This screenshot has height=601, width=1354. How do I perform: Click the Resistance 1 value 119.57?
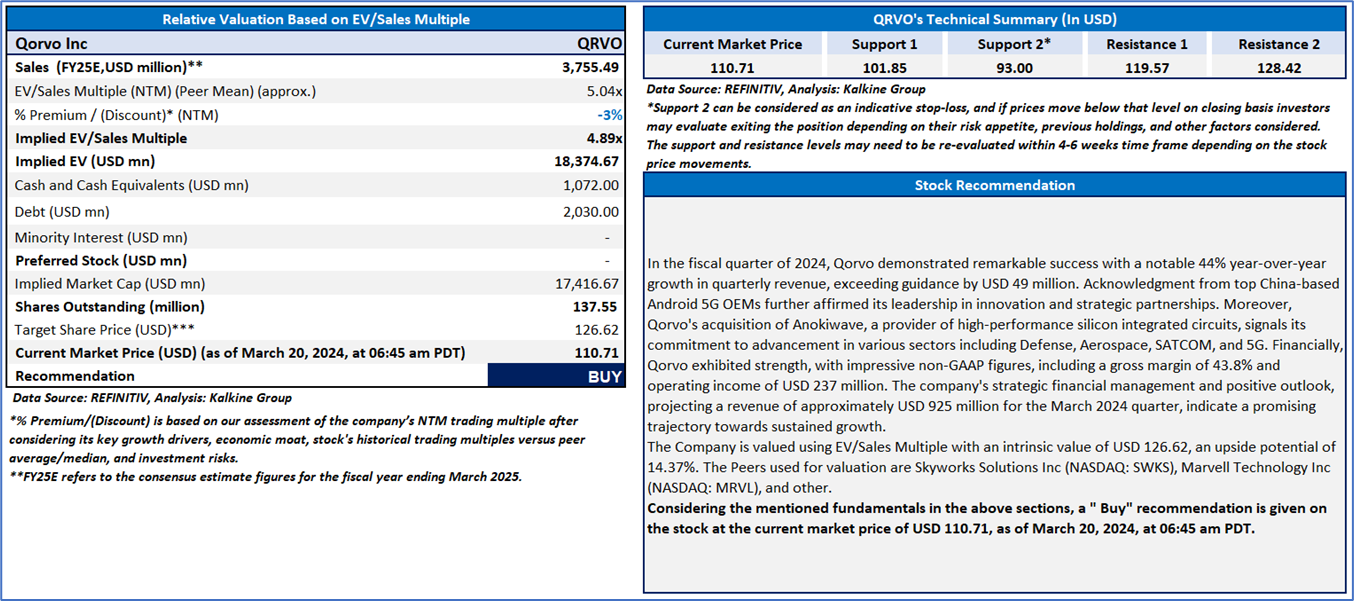1147,68
